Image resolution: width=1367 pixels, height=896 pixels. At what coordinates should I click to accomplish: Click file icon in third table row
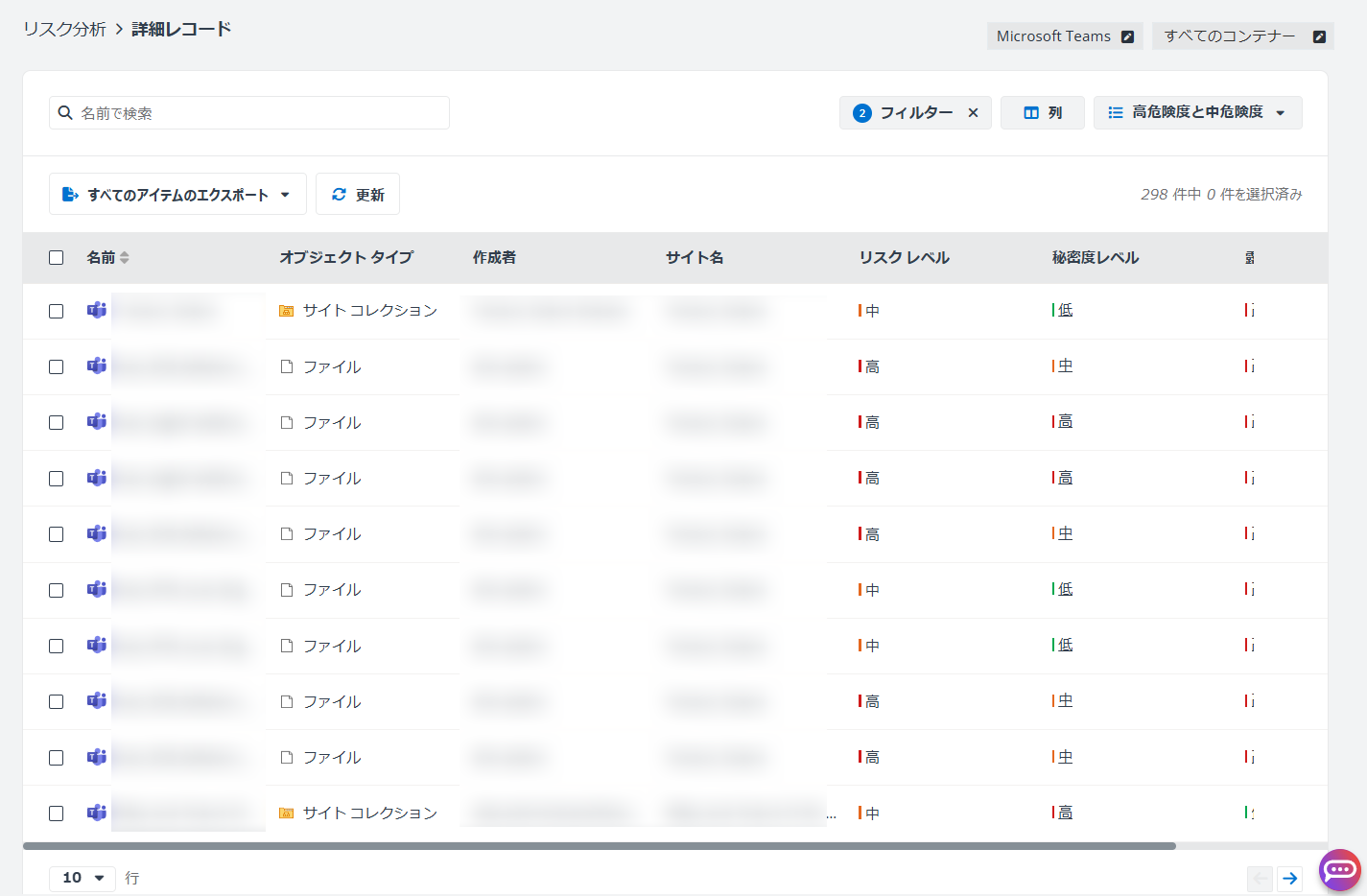coord(286,422)
